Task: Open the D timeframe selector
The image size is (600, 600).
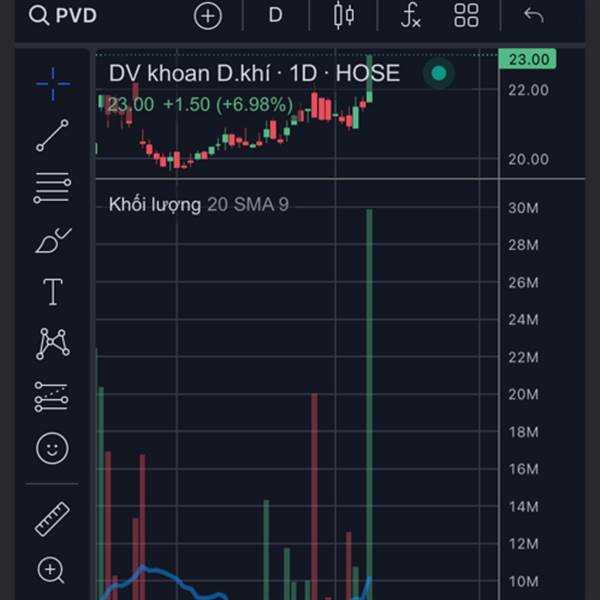Action: (x=276, y=15)
